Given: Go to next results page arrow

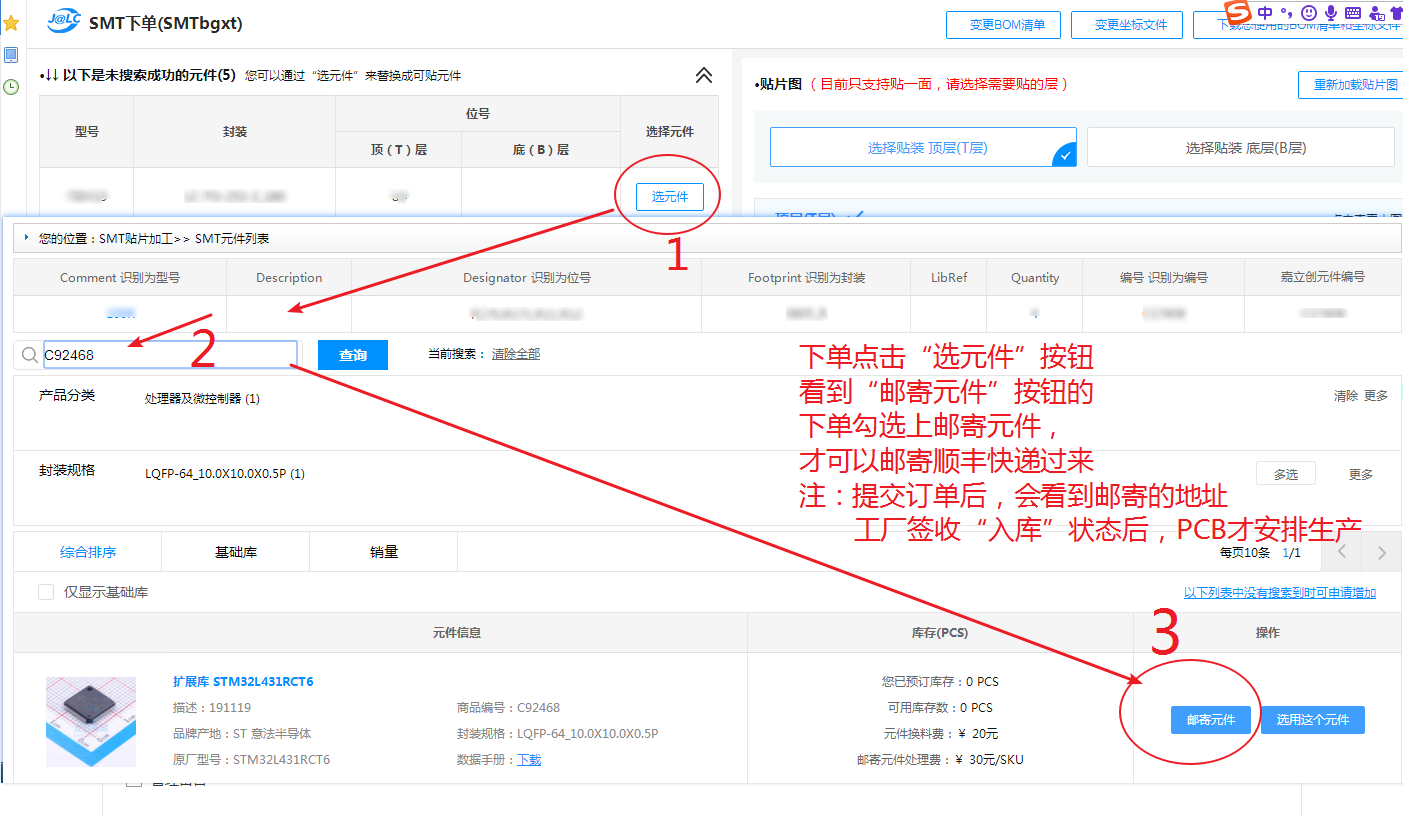Looking at the screenshot, I should 1381,553.
